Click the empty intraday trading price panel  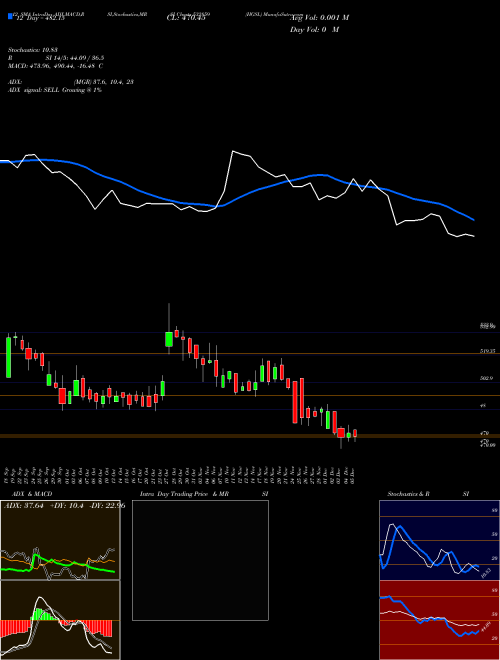tap(200, 560)
